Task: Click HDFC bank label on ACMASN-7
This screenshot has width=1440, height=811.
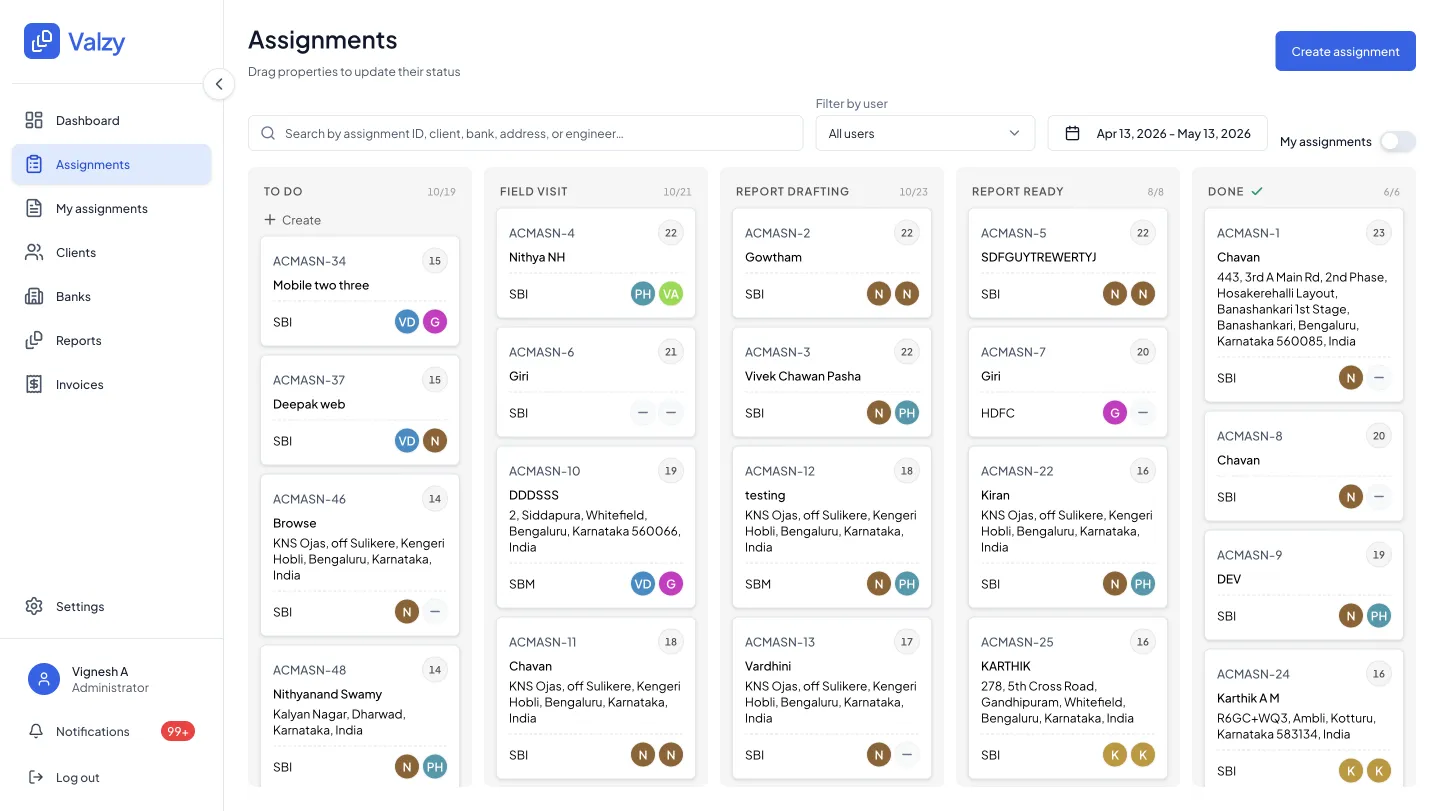Action: (998, 413)
